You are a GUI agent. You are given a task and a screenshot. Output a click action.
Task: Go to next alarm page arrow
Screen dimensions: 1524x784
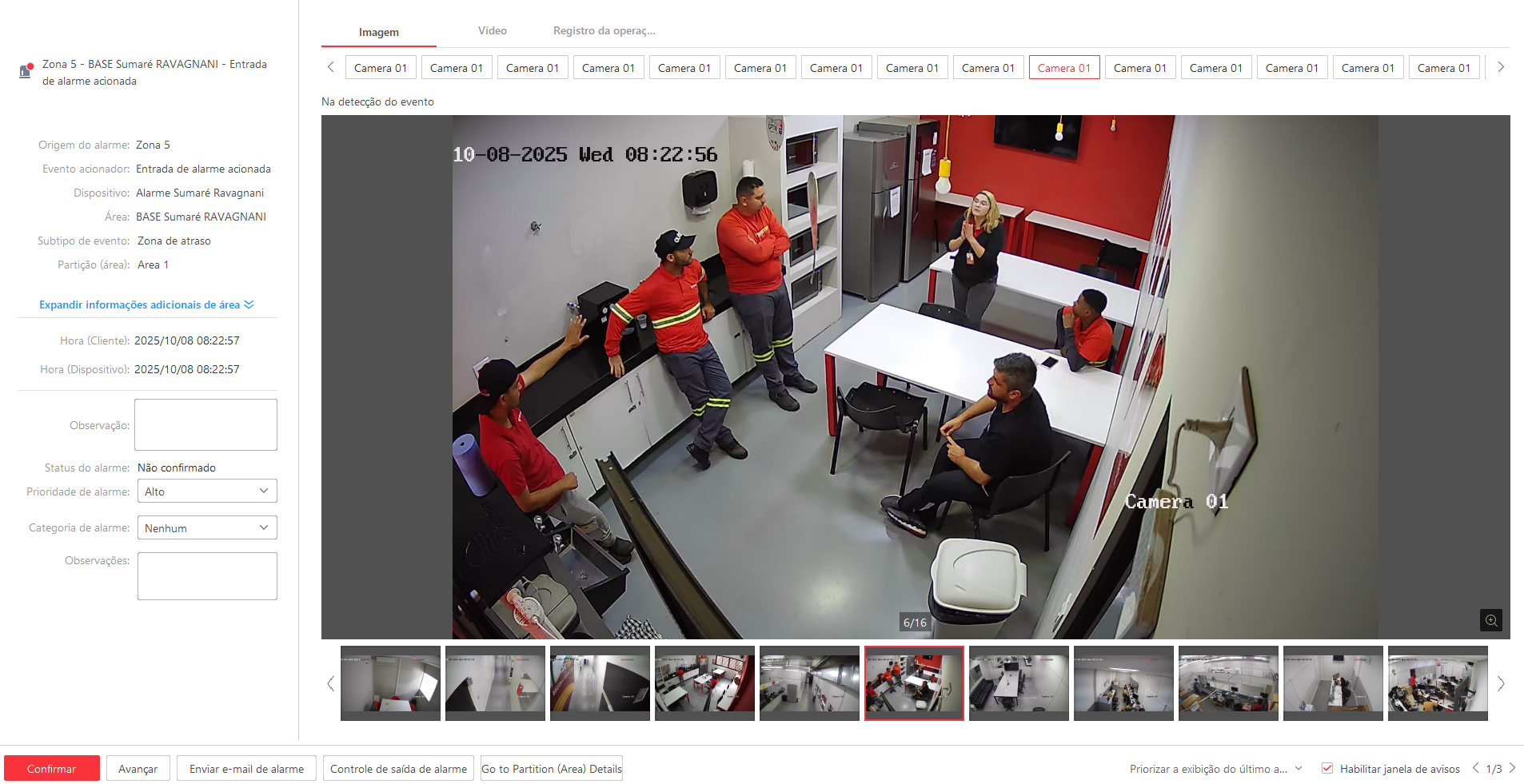(1512, 768)
